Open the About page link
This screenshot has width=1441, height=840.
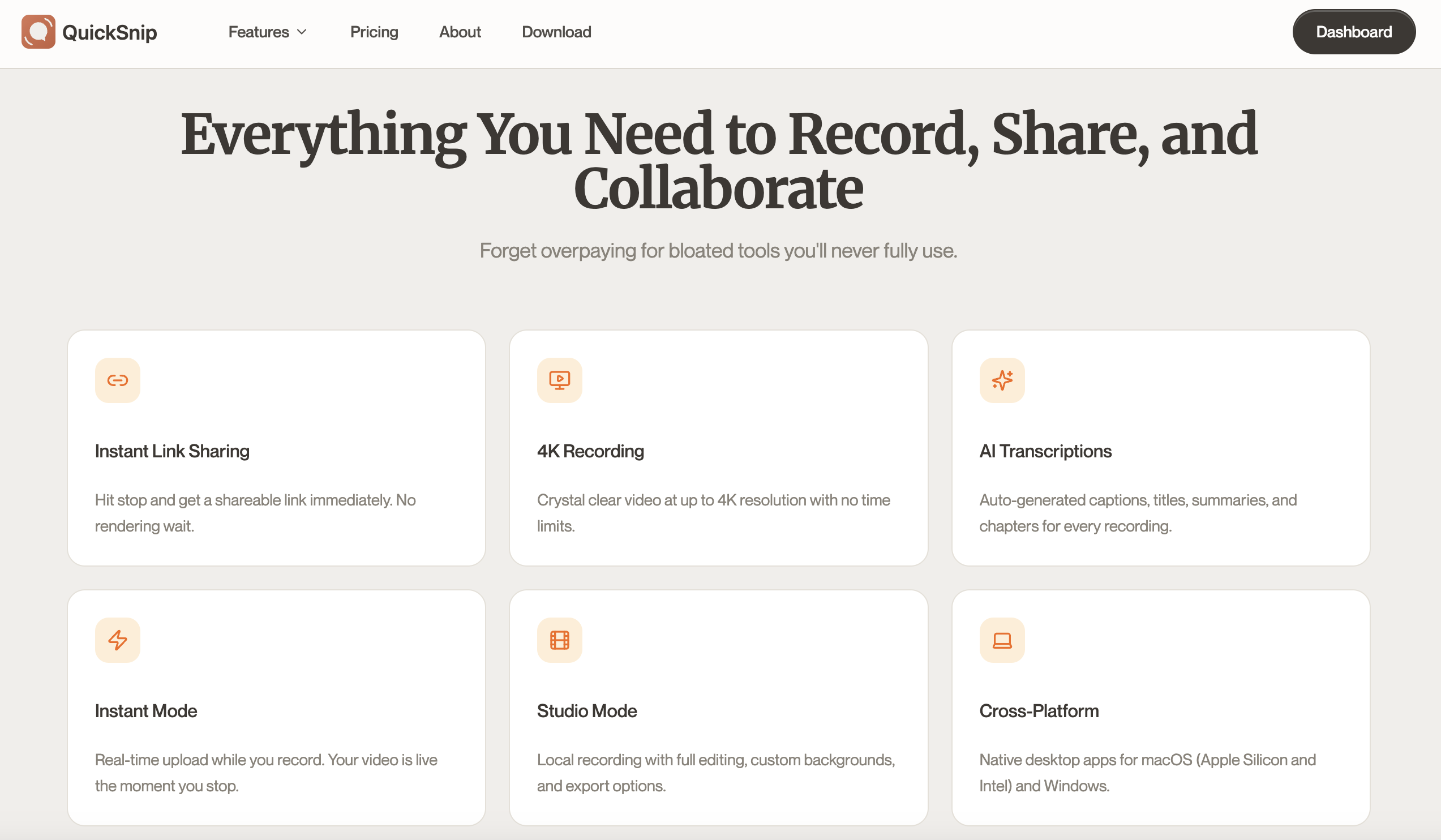pyautogui.click(x=460, y=32)
